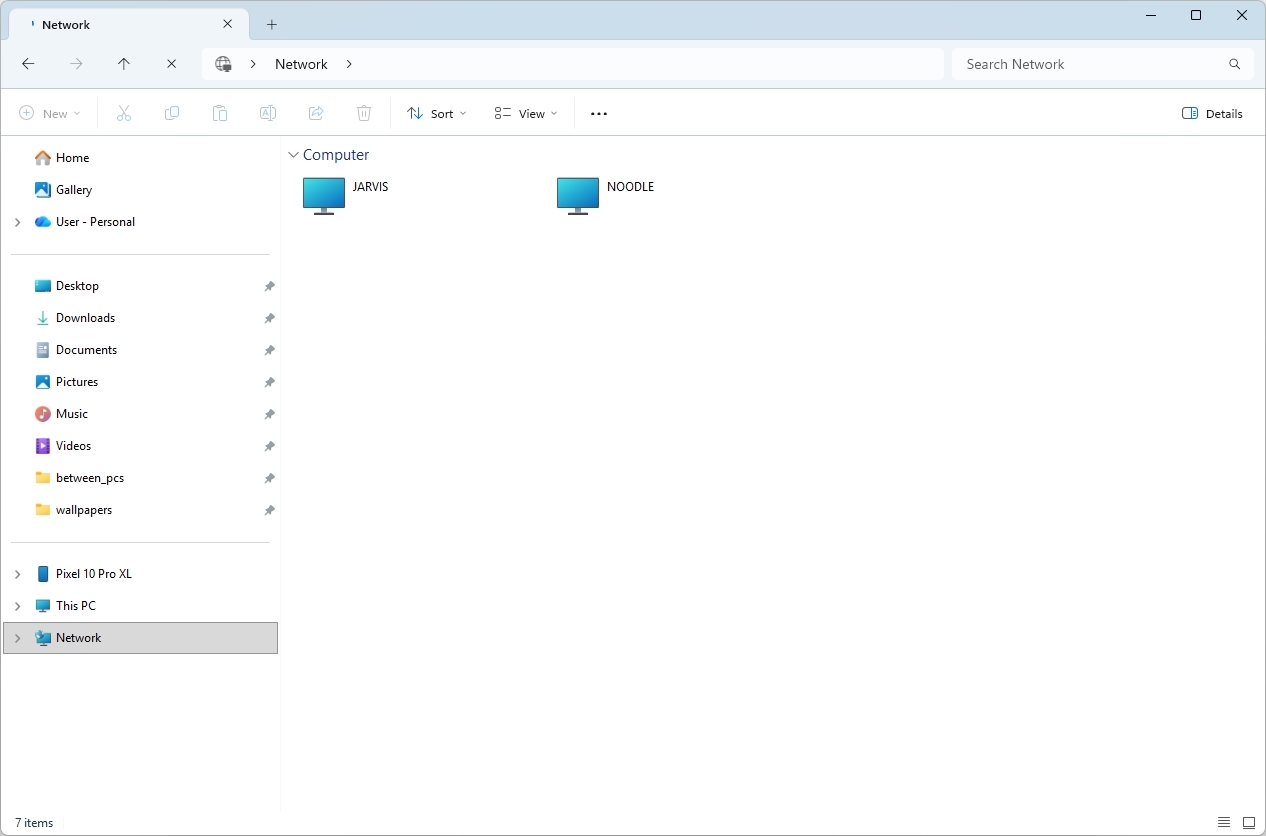Navigate to the between_pcs folder
The width and height of the screenshot is (1266, 836).
click(x=90, y=477)
